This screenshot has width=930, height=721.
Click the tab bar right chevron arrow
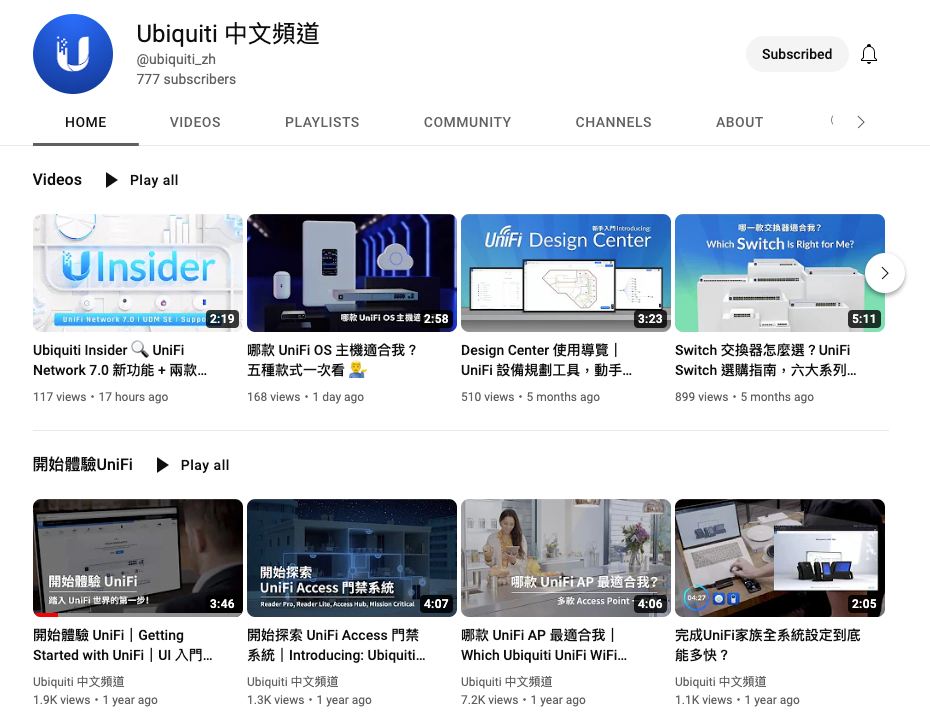pos(861,122)
